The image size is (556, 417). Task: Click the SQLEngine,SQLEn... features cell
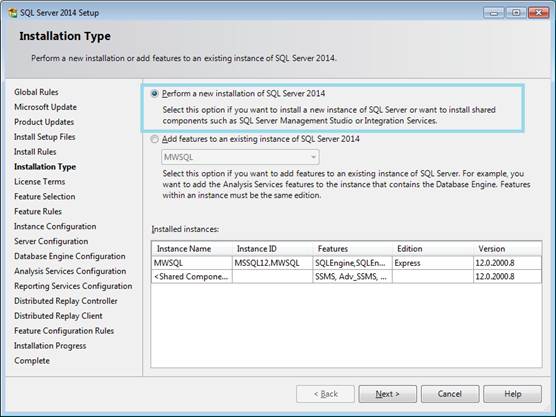[x=352, y=263]
